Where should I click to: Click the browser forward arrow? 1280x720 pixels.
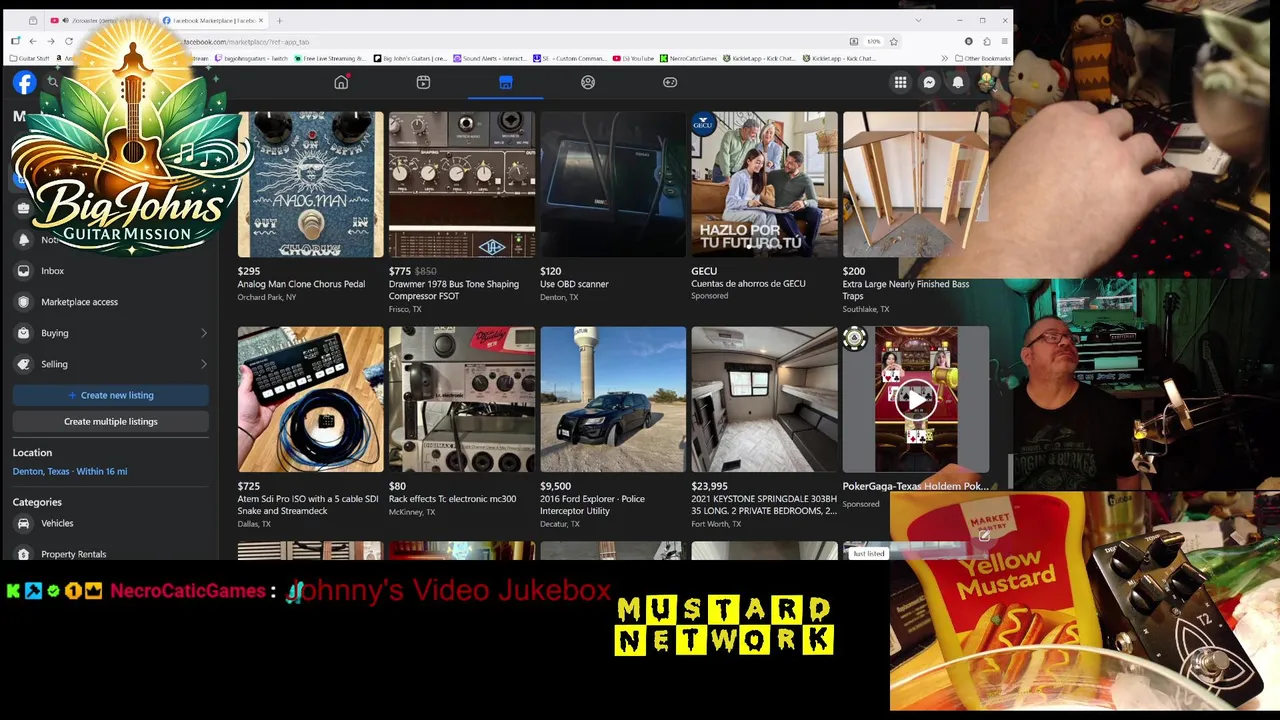point(50,41)
